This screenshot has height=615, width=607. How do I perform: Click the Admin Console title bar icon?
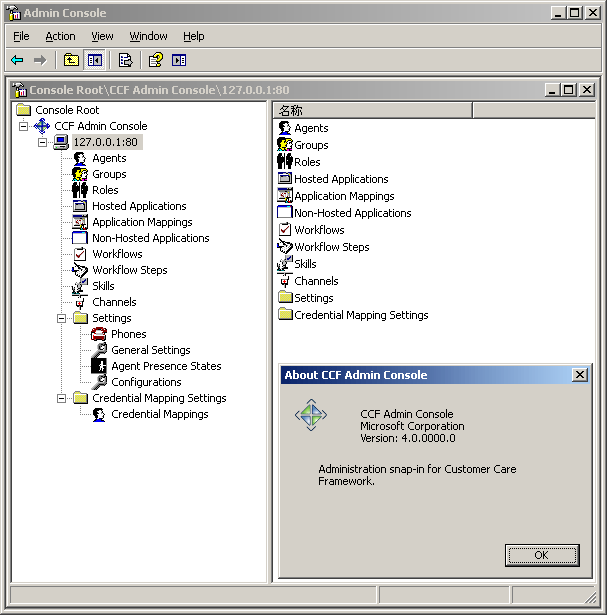[14, 13]
